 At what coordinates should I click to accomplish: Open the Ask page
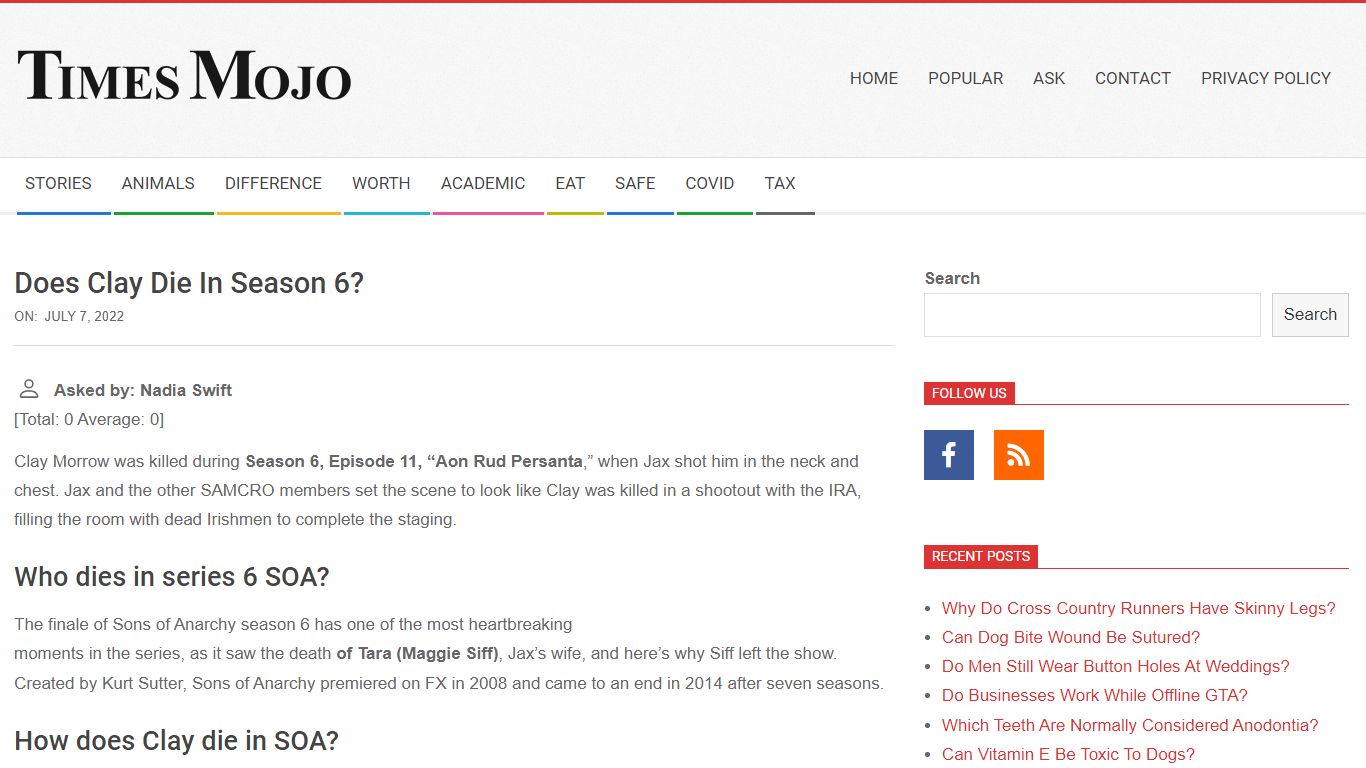pyautogui.click(x=1049, y=78)
